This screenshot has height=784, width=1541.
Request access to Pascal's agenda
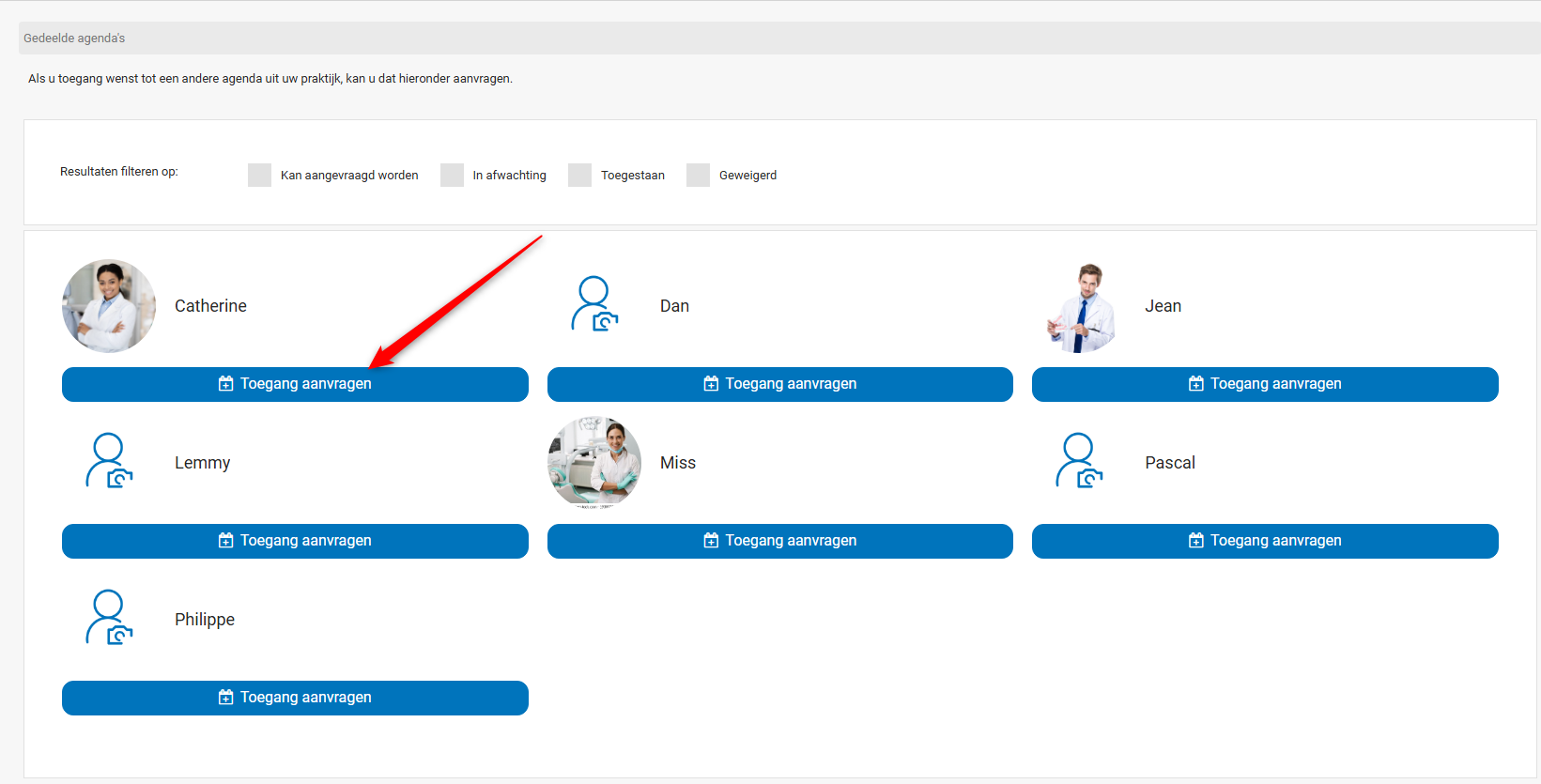point(1265,541)
